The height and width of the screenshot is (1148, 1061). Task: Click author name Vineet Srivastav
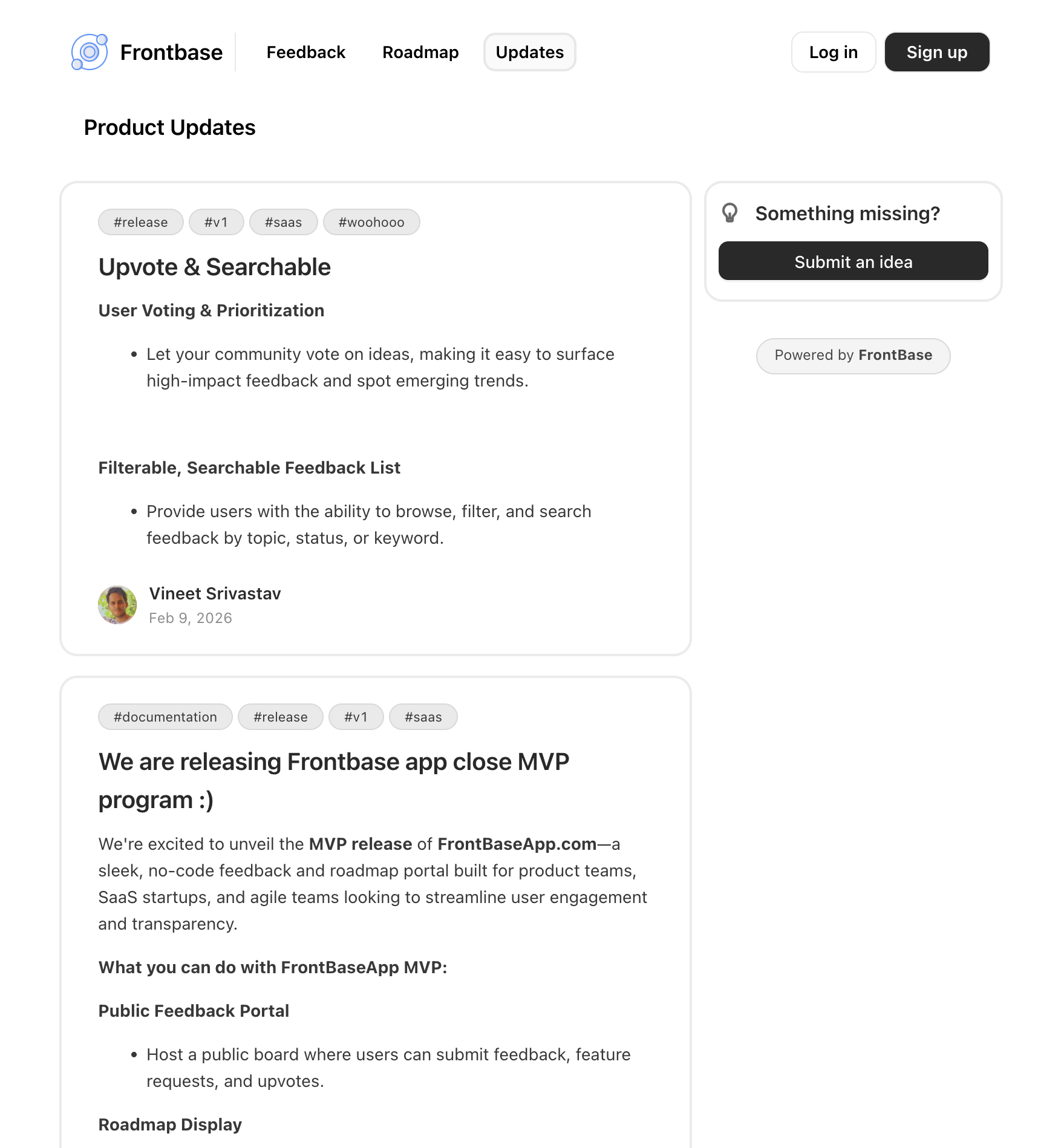pos(215,594)
